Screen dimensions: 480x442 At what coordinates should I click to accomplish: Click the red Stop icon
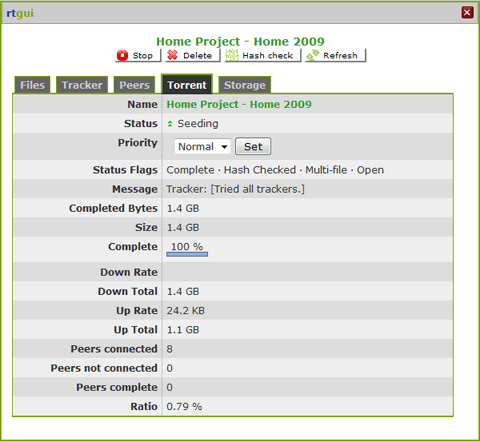pyautogui.click(x=122, y=55)
